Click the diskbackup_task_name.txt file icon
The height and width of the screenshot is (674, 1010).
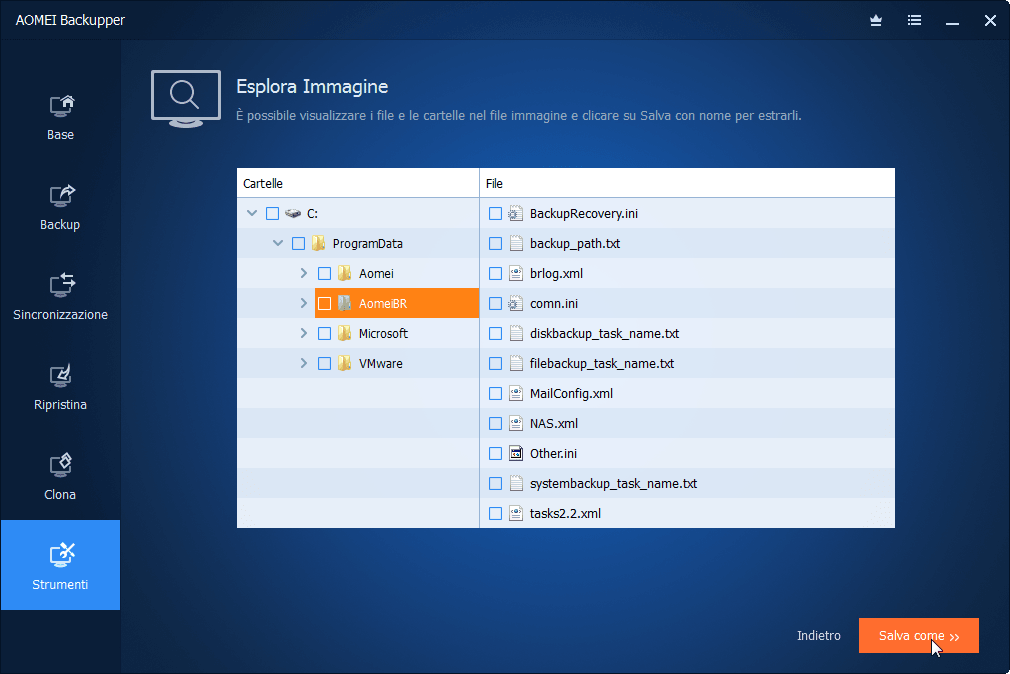(516, 333)
